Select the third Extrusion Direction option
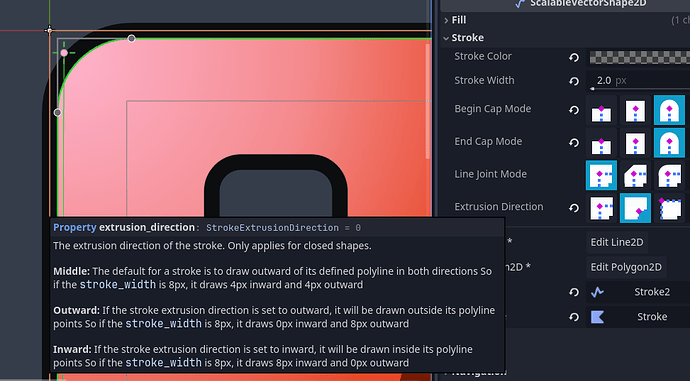 tap(669, 208)
